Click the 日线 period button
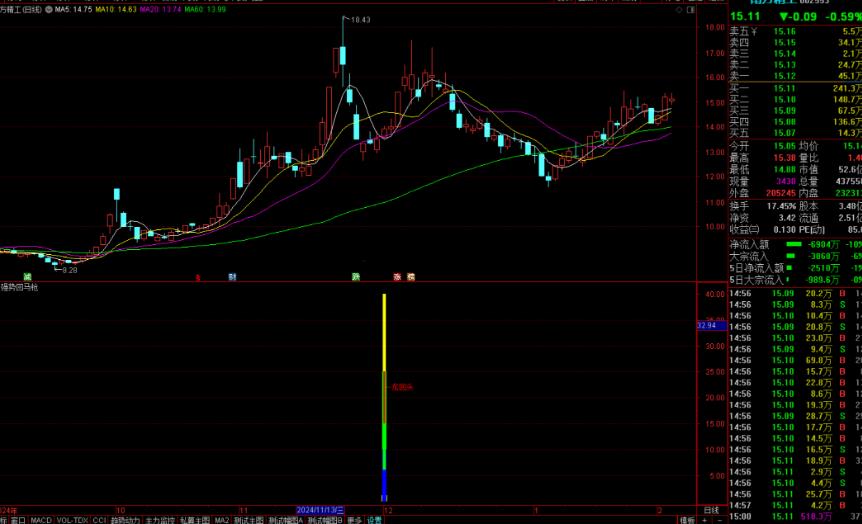The height and width of the screenshot is (524, 862). 711,510
